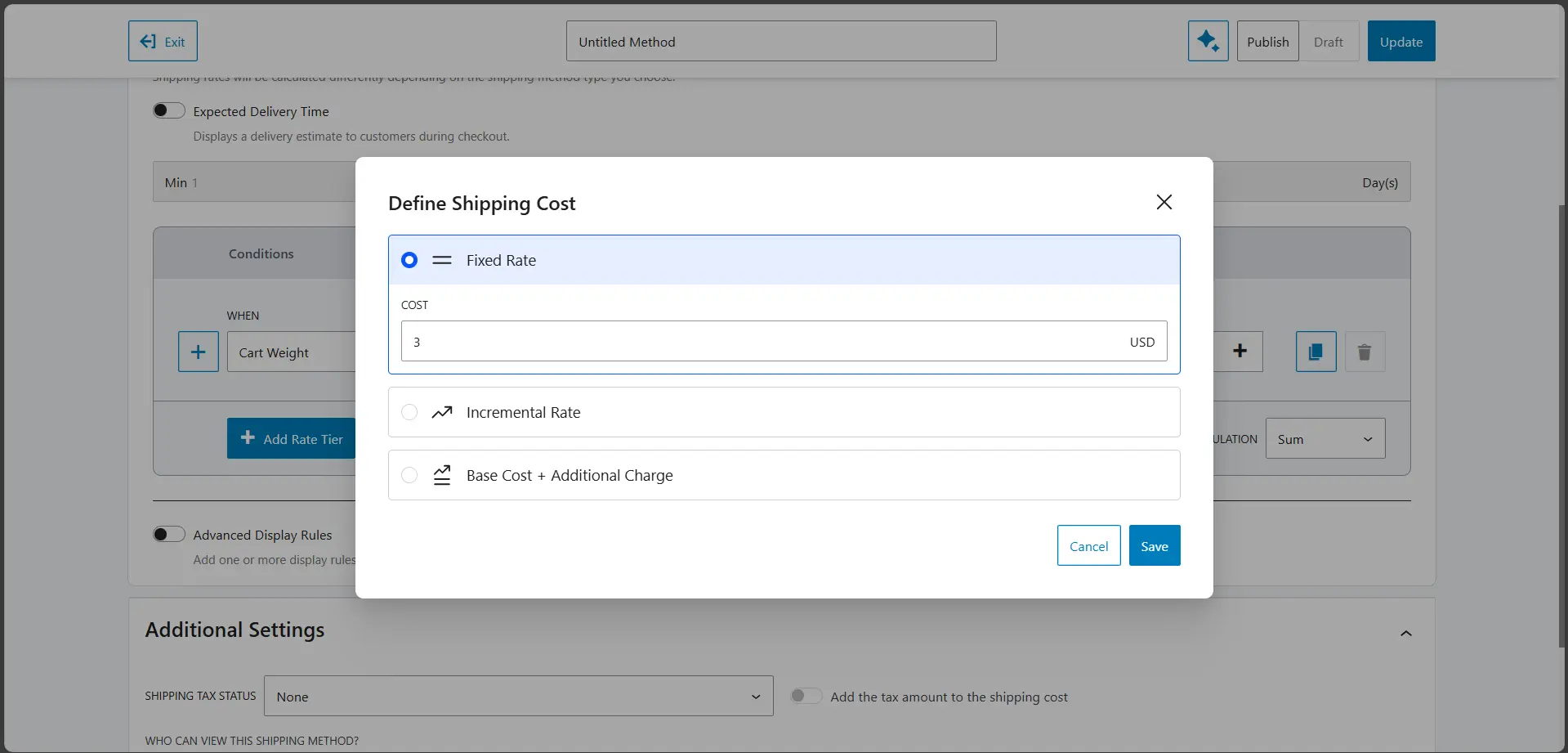Click the Exit back-arrow icon
The width and height of the screenshot is (1568, 753).
[x=147, y=40]
